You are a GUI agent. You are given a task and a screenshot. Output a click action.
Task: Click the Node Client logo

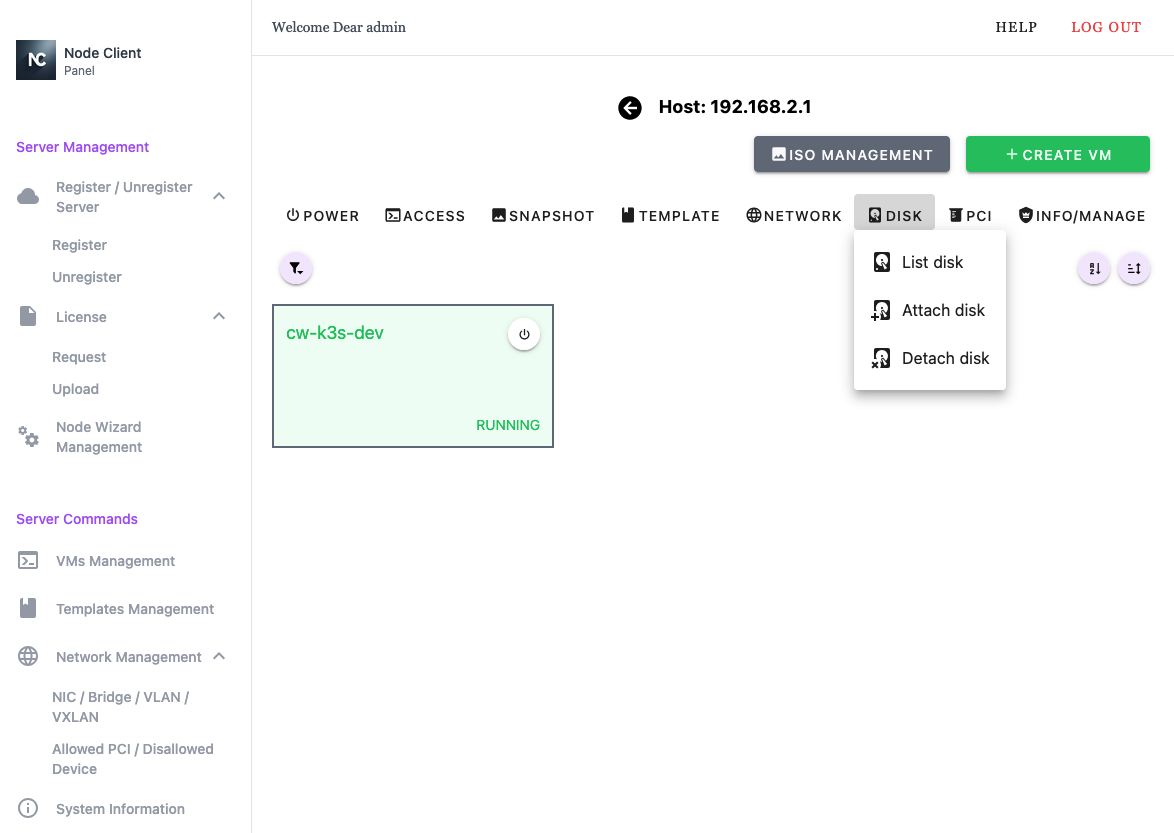pyautogui.click(x=36, y=60)
